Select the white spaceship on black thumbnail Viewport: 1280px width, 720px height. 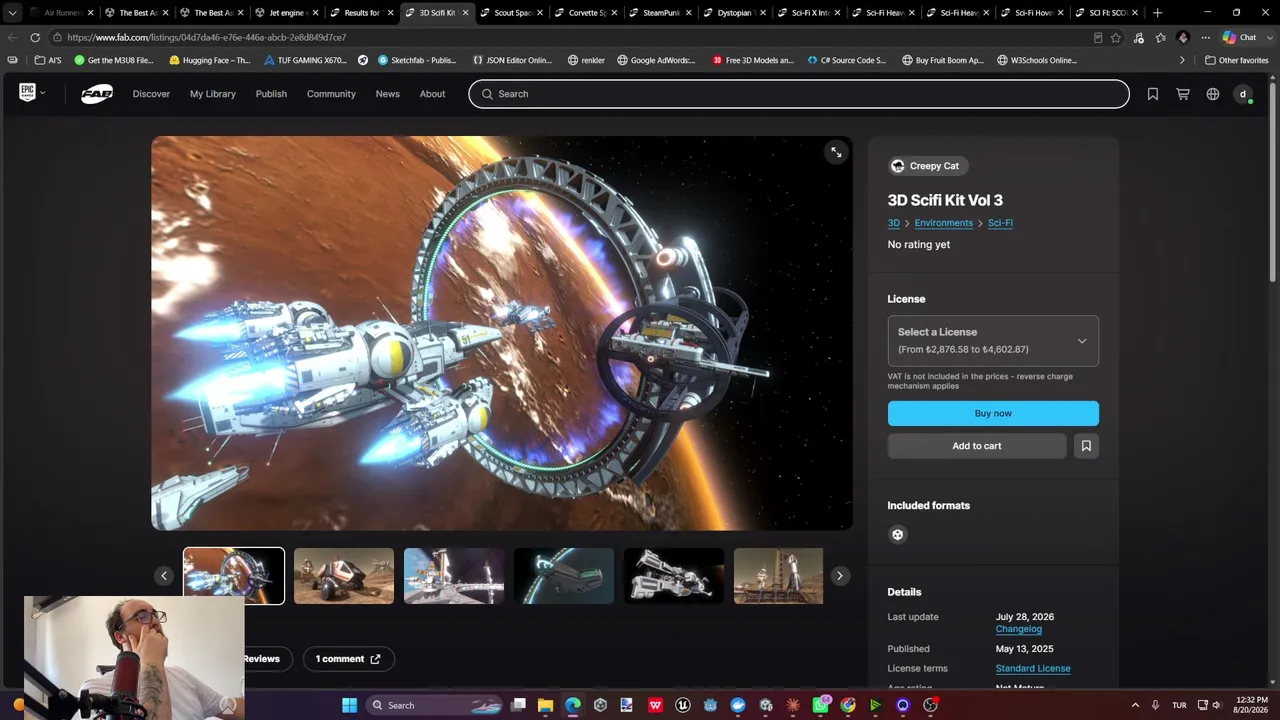(674, 576)
